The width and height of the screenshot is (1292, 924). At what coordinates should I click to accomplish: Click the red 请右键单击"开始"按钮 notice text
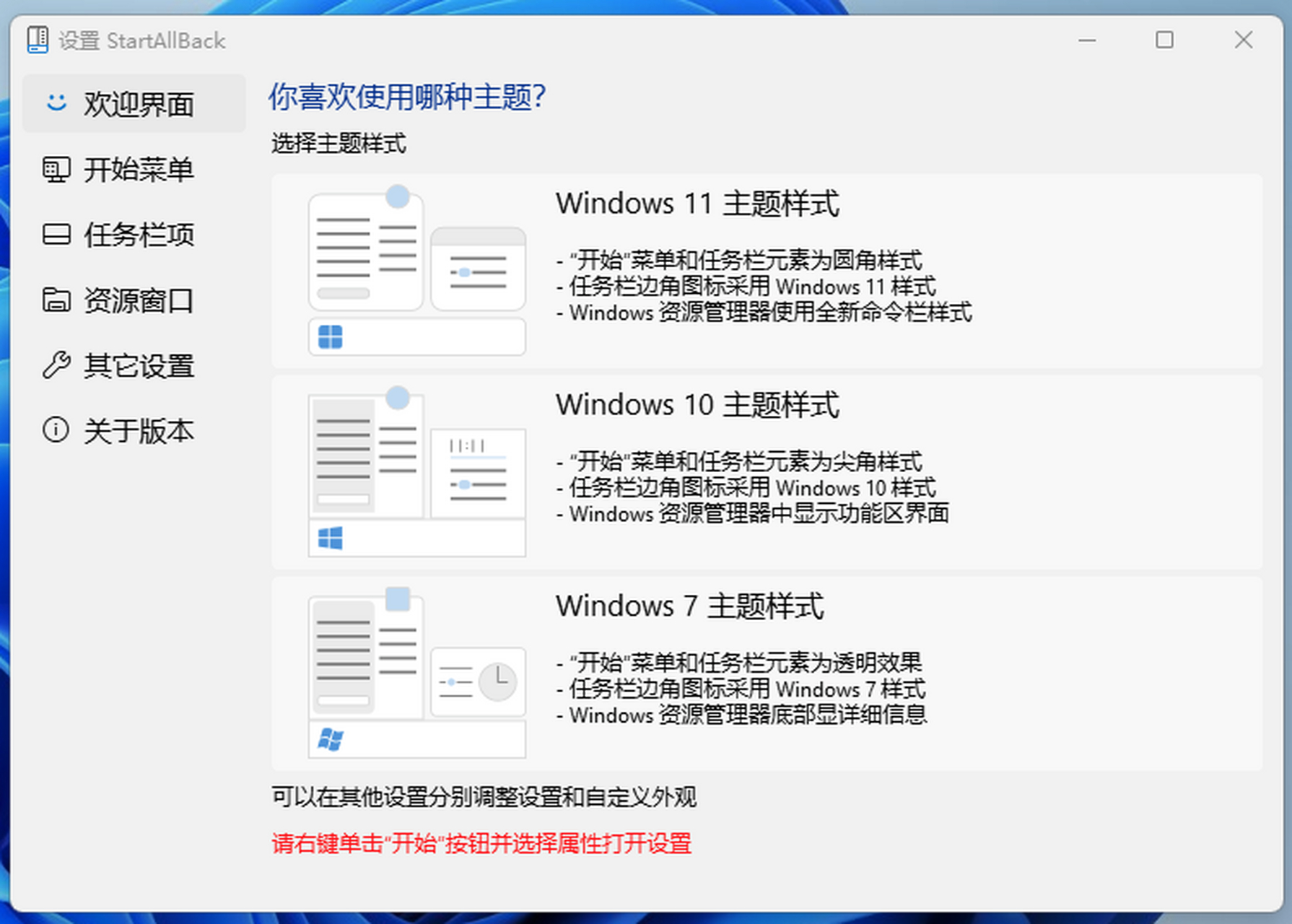pos(481,843)
